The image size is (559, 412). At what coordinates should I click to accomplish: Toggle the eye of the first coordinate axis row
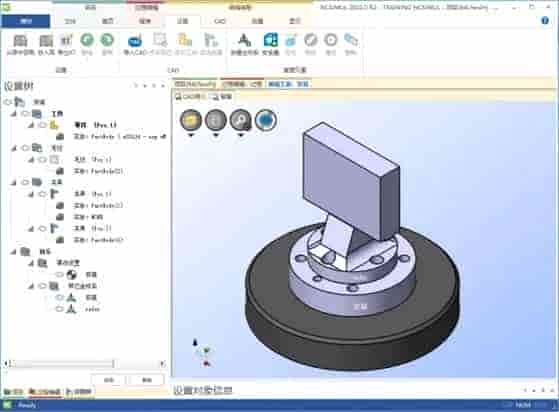tap(59, 297)
